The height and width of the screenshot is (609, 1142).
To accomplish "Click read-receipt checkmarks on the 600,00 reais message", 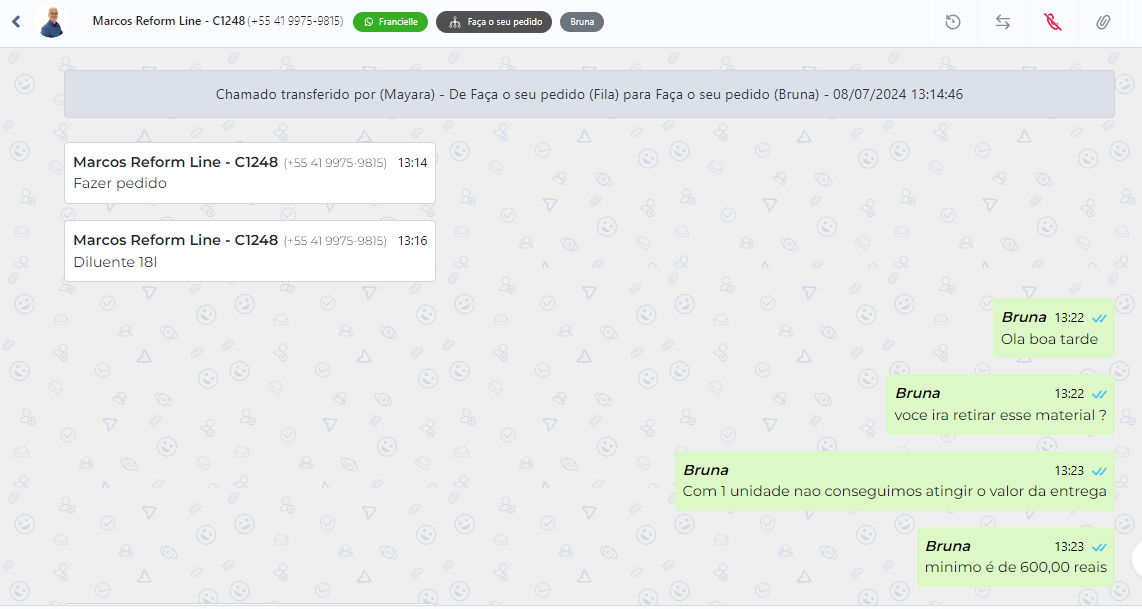I will [x=1099, y=547].
